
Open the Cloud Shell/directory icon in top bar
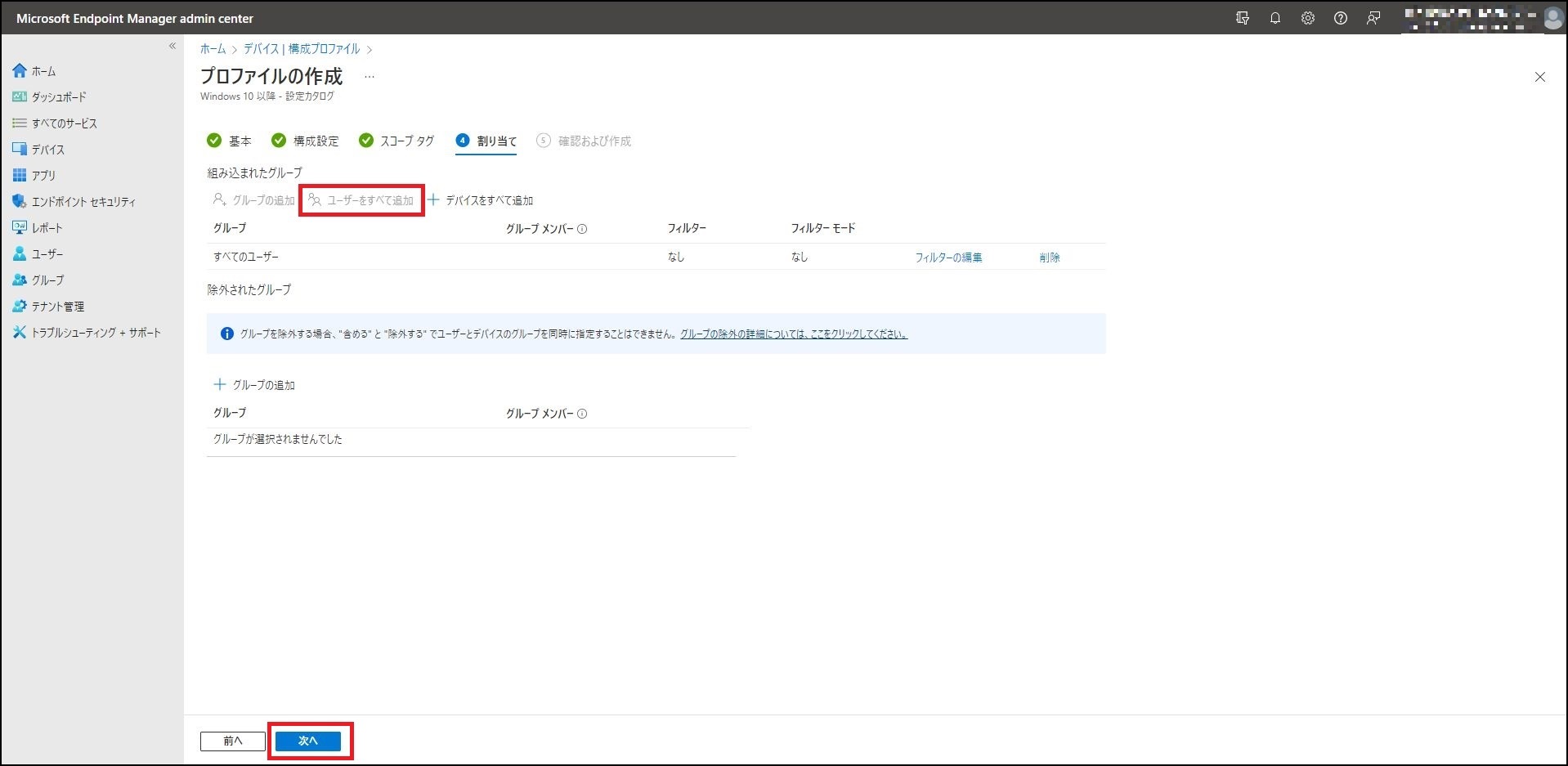point(1243,18)
